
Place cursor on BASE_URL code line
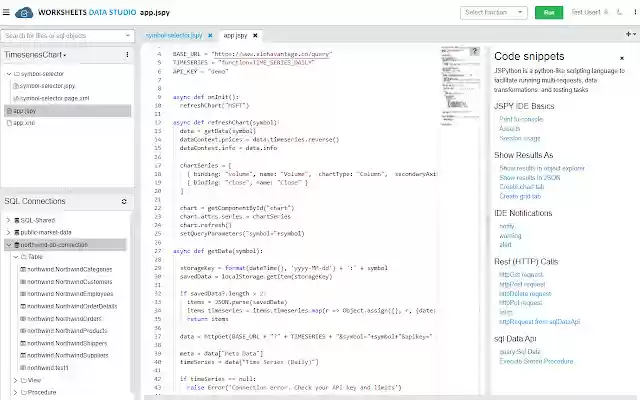252,54
